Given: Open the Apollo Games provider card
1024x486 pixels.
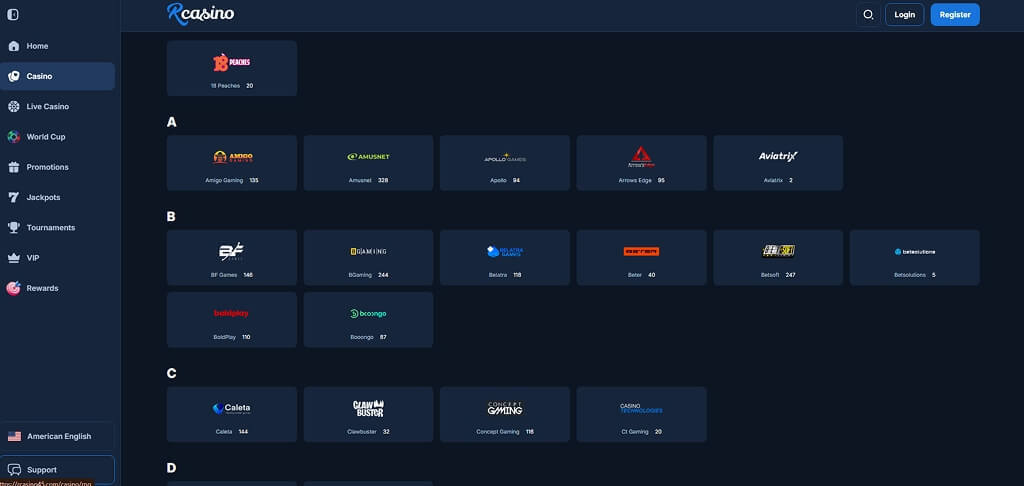Looking at the screenshot, I should [505, 163].
